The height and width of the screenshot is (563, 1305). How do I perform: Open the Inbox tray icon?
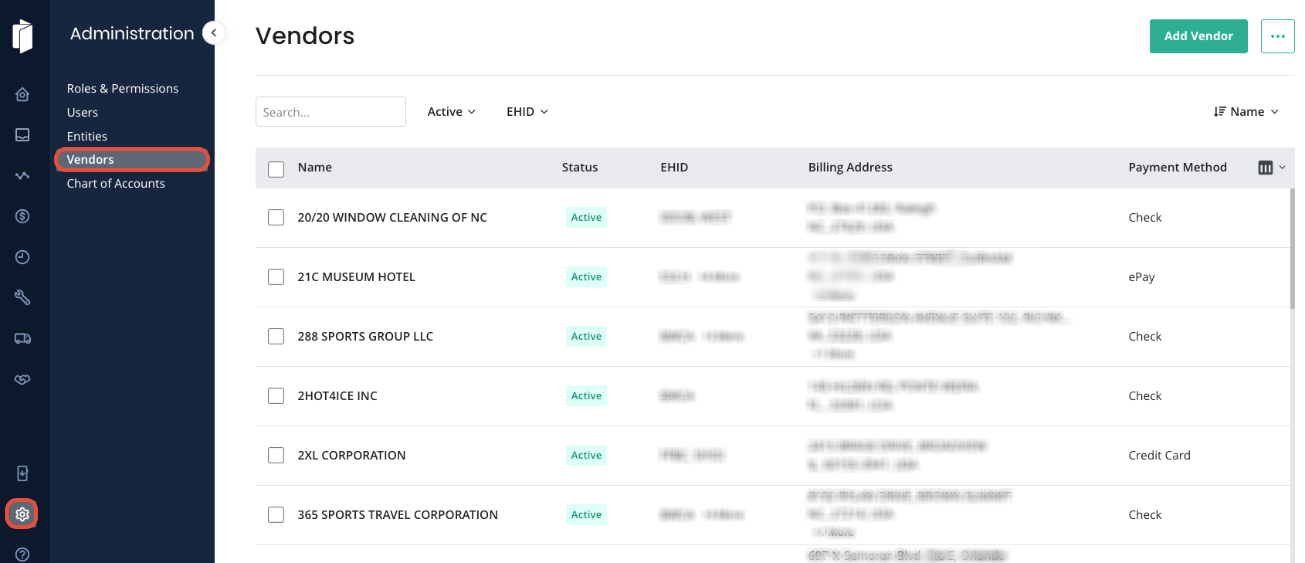click(22, 135)
